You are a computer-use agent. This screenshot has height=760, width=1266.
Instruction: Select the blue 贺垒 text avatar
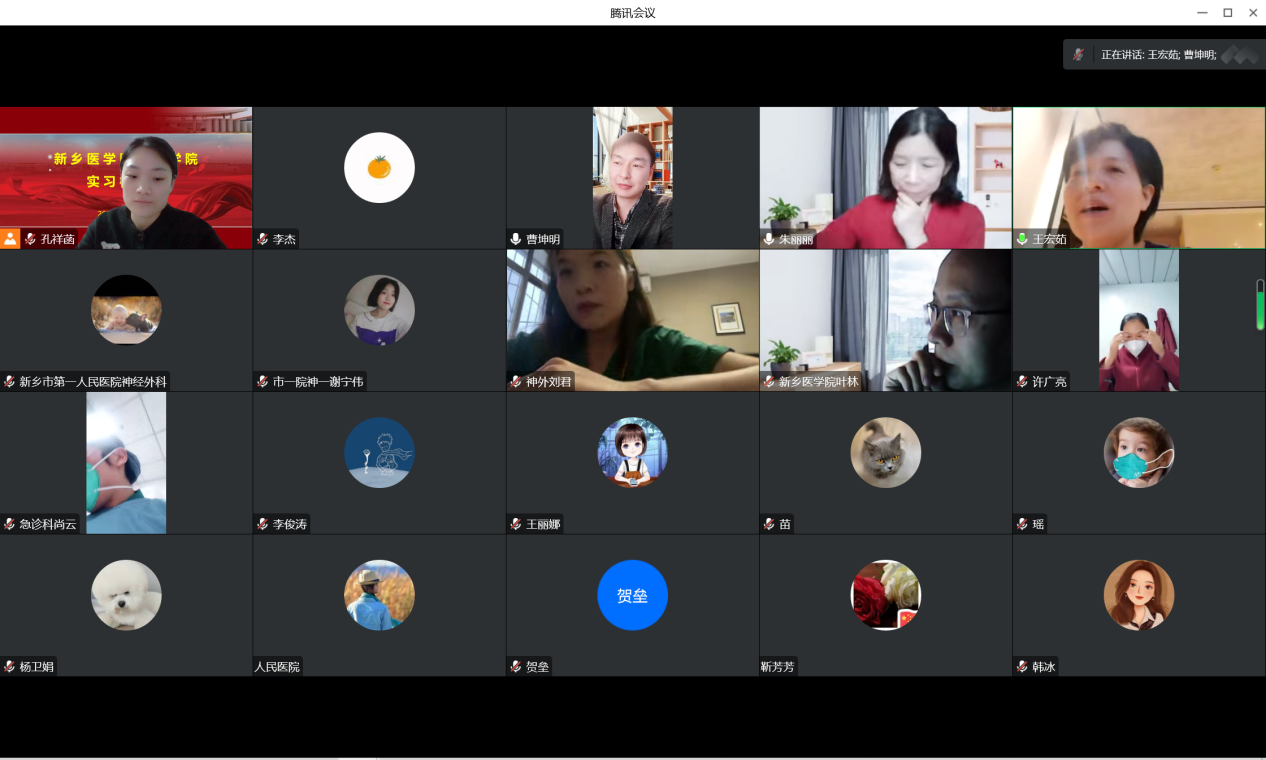click(x=632, y=595)
